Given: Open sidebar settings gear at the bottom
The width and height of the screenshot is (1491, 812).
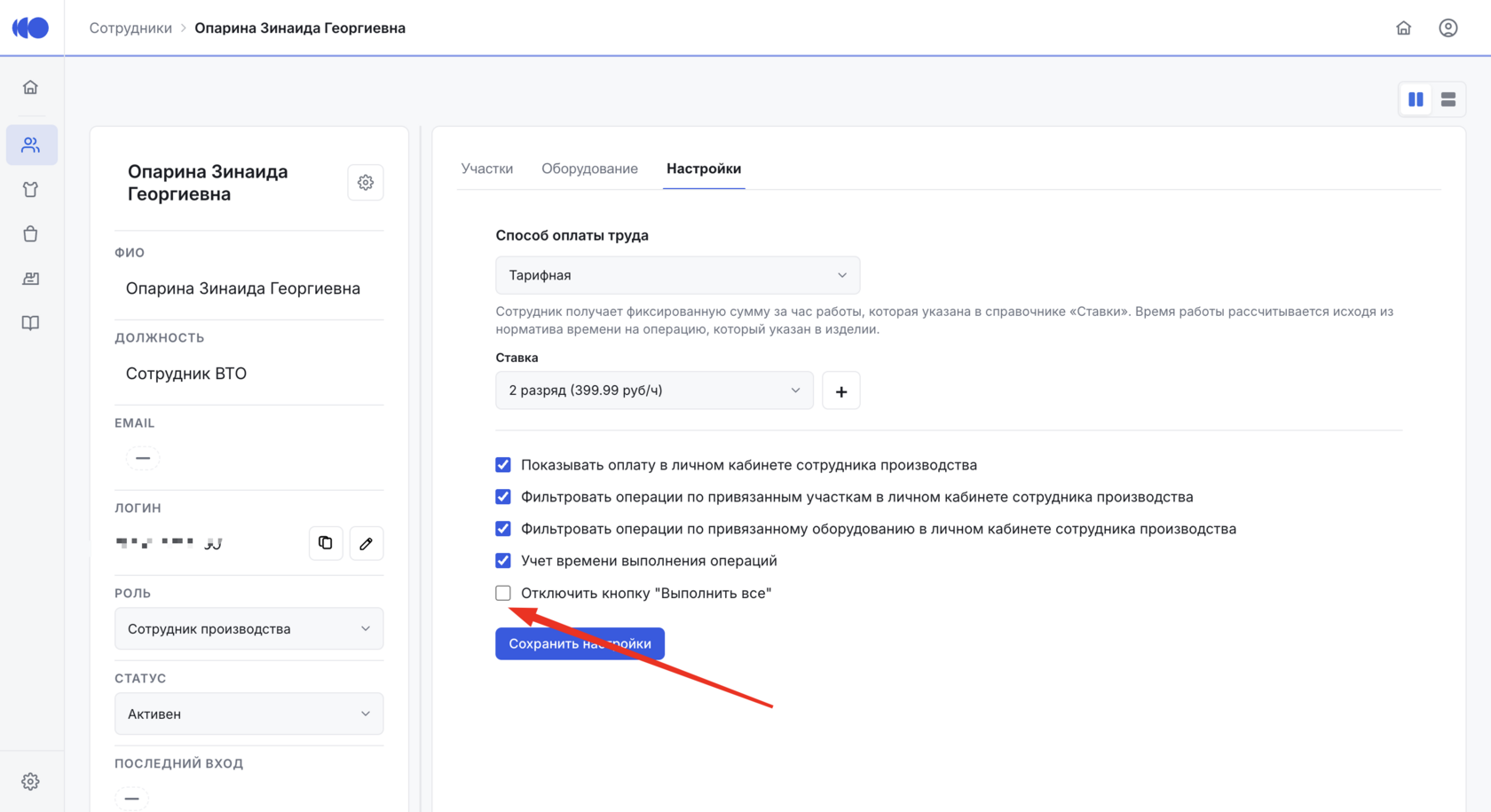Looking at the screenshot, I should point(31,781).
